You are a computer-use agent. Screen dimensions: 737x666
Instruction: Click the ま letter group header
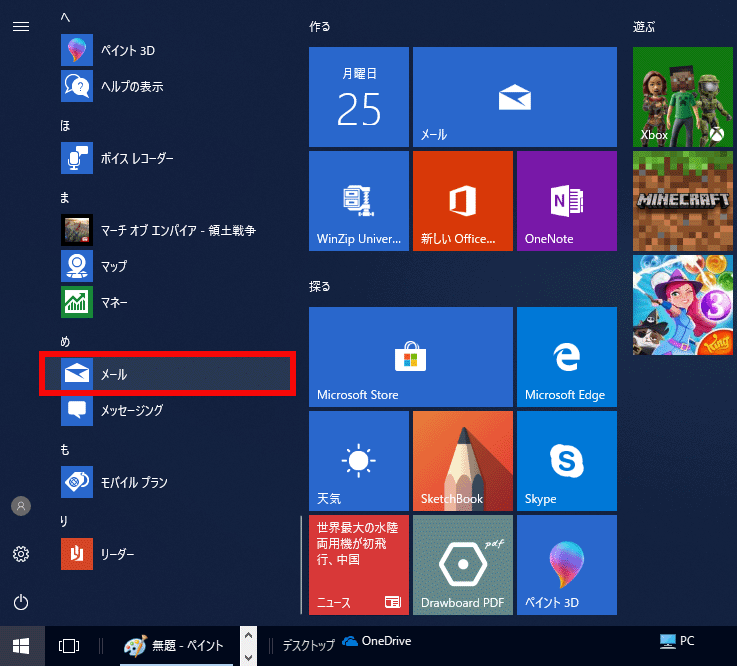65,197
